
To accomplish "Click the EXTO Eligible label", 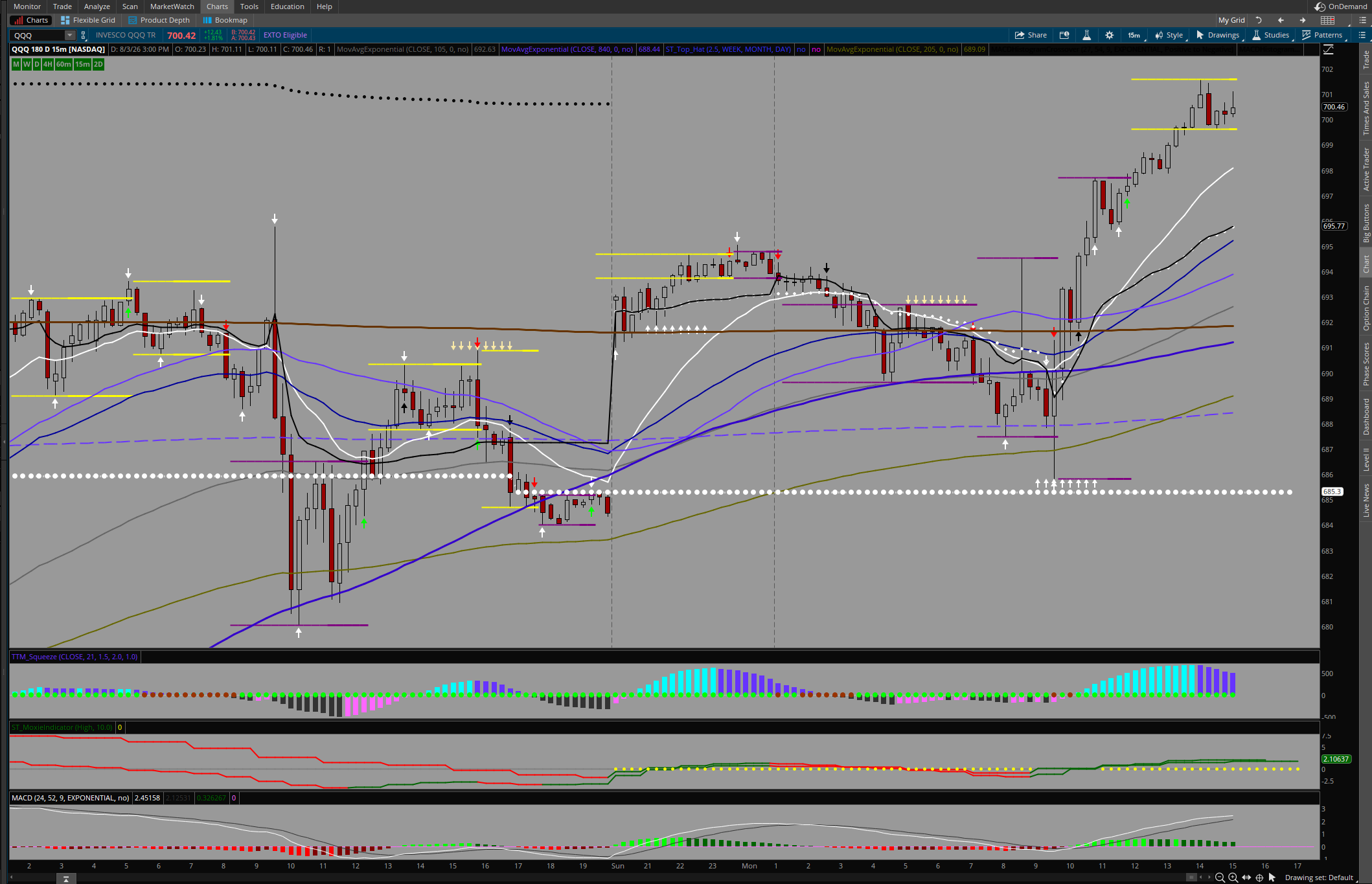I will click(285, 35).
